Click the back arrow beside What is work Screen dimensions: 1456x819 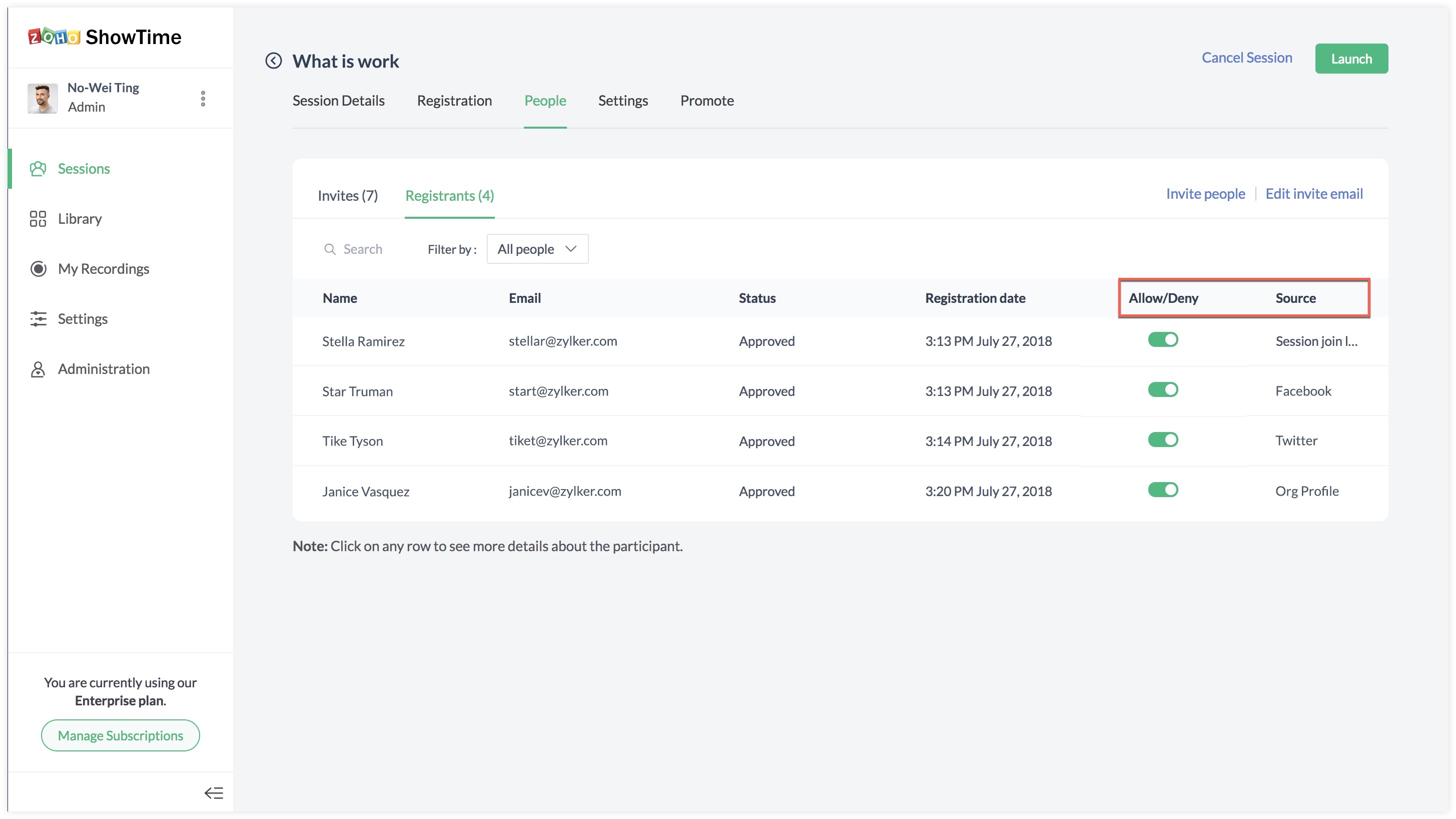pyautogui.click(x=274, y=61)
